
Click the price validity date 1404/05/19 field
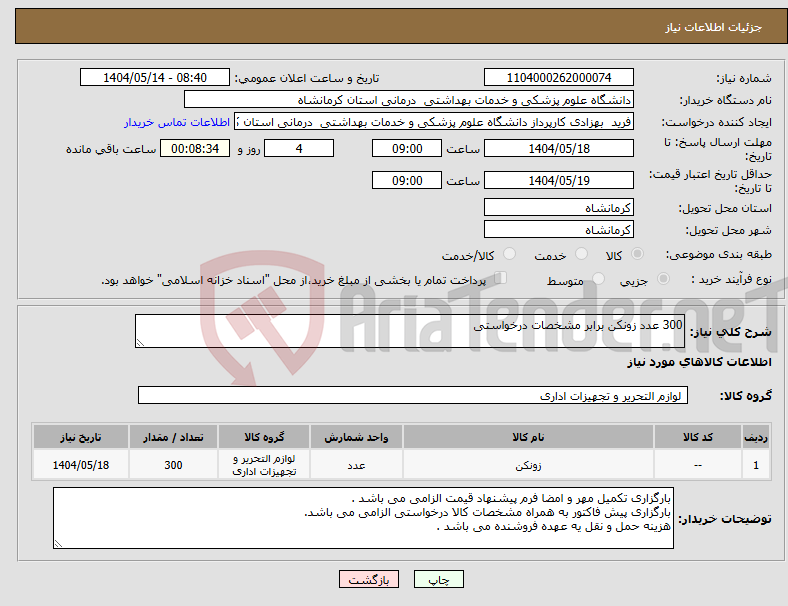(x=558, y=180)
